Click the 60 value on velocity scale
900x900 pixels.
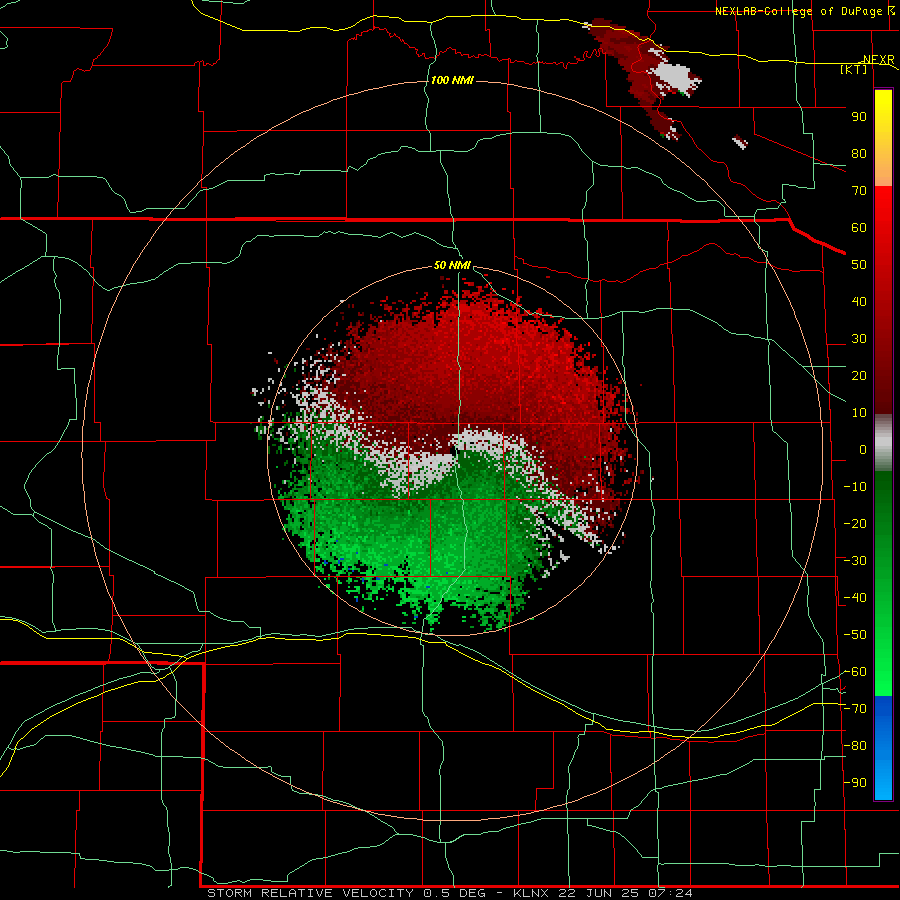click(x=859, y=228)
